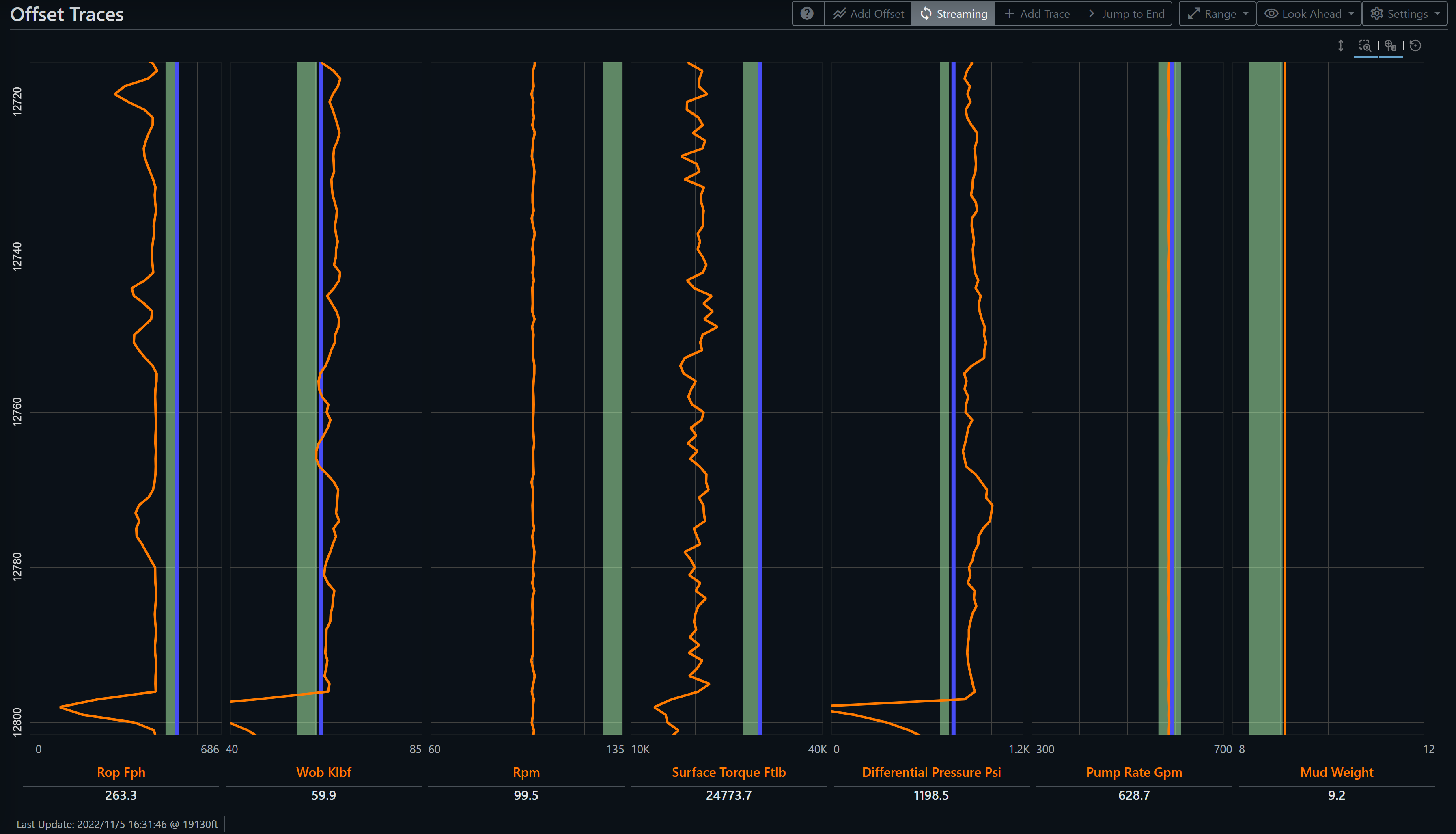This screenshot has height=834, width=1456.
Task: Click the differential pressure value 1198.5
Action: (931, 795)
